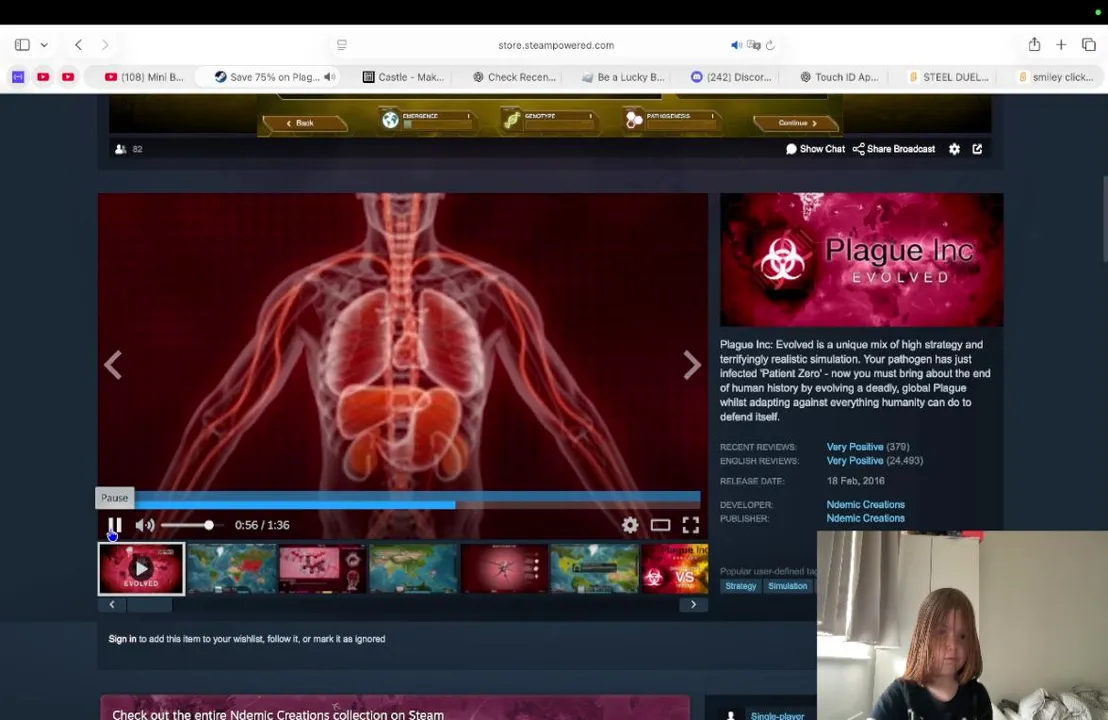Open the purple pinned tab

18,77
